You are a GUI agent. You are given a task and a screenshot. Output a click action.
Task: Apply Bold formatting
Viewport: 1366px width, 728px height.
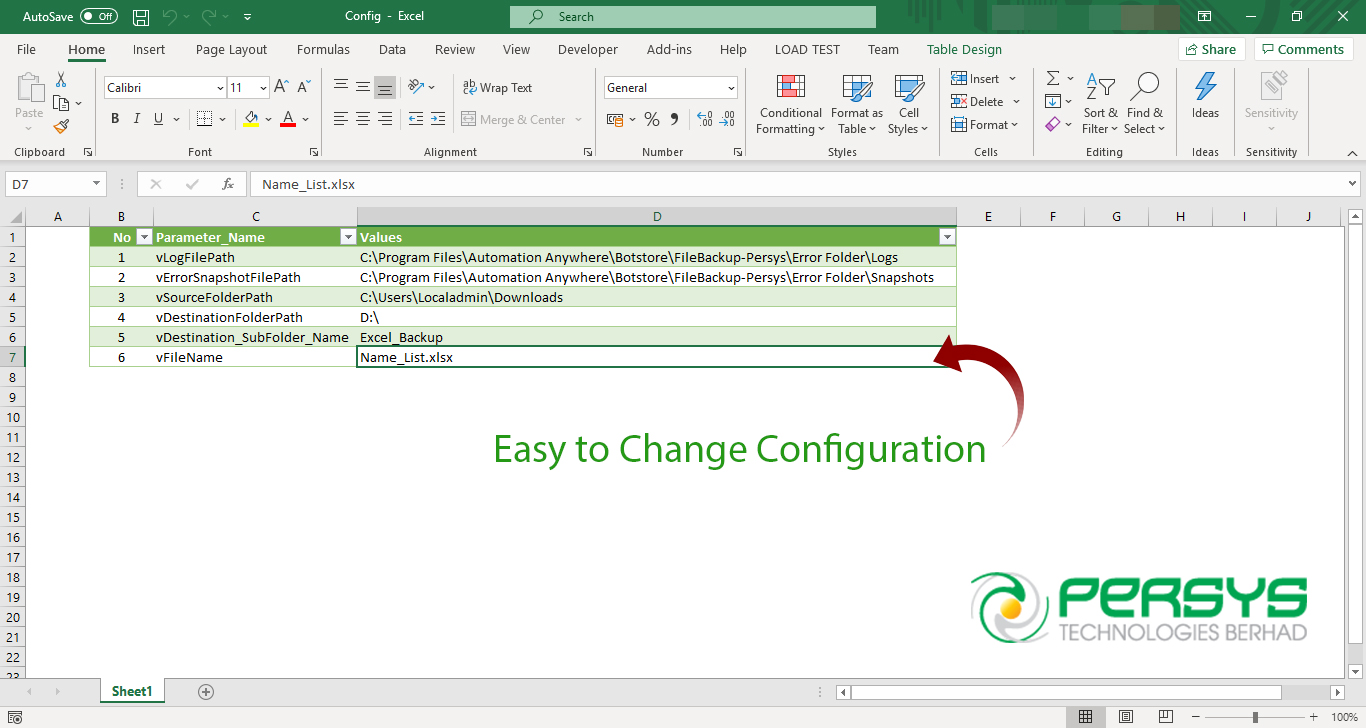click(x=115, y=119)
